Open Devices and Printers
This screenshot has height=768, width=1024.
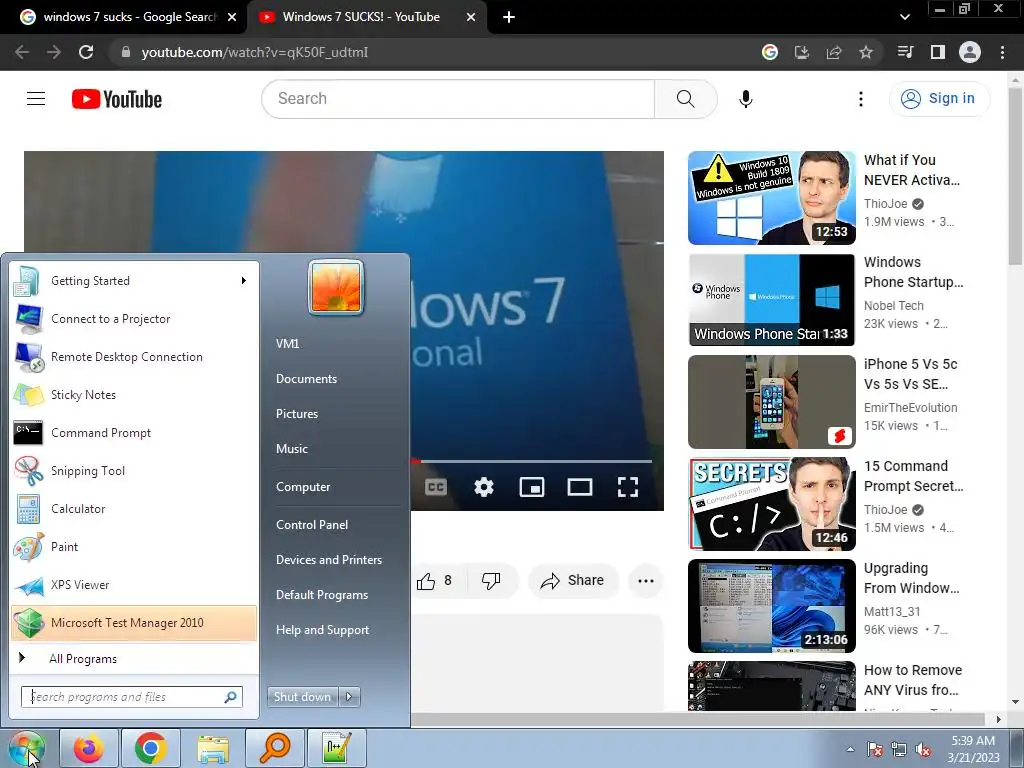pyautogui.click(x=328, y=560)
